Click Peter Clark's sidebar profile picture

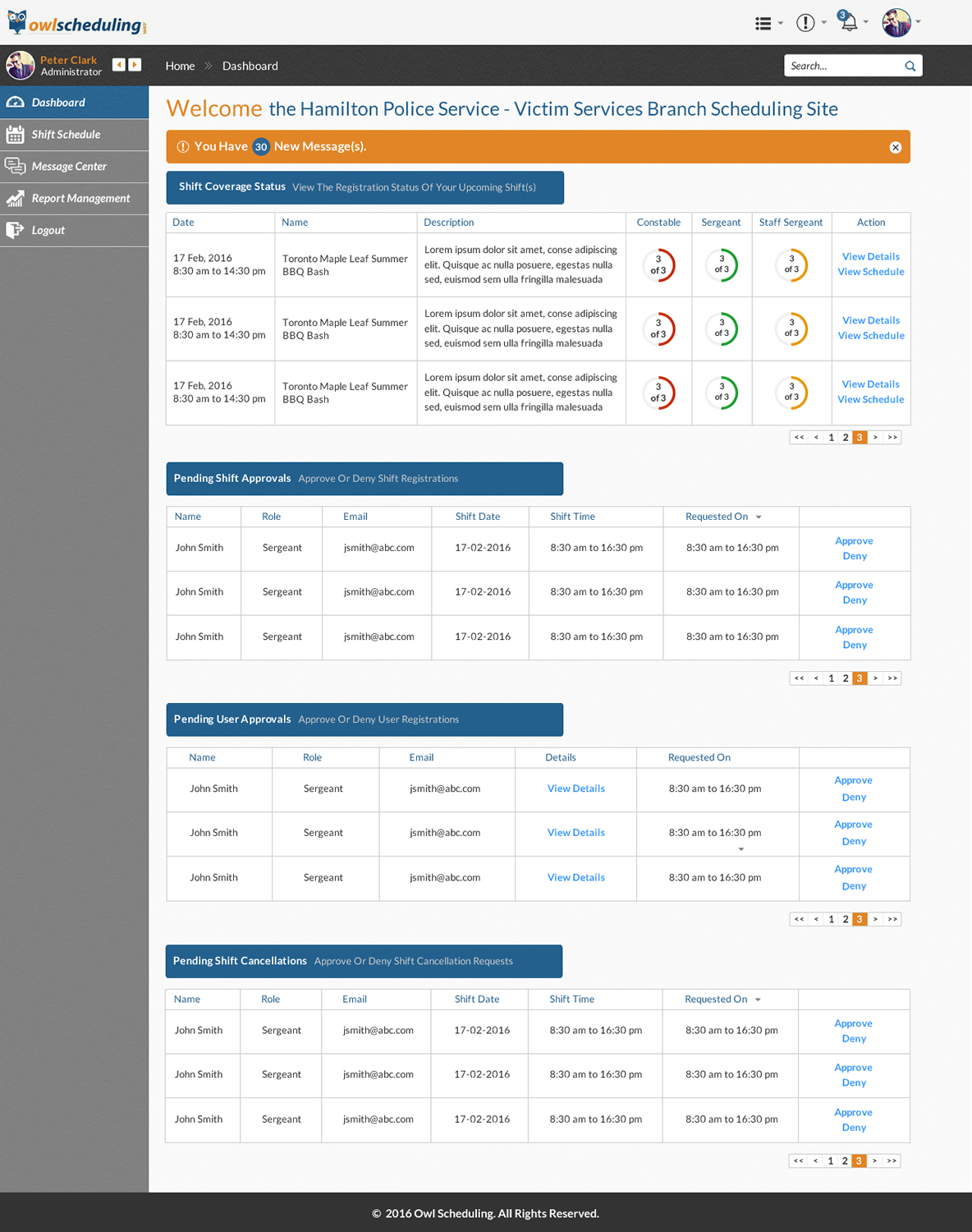(x=21, y=65)
